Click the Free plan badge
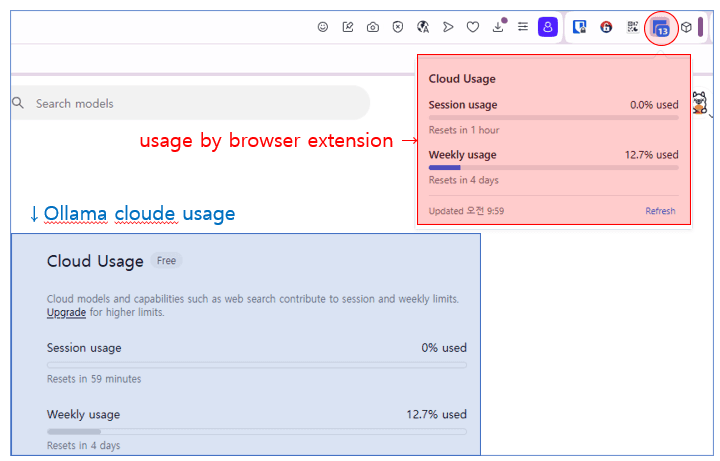720x461 pixels. [x=166, y=260]
